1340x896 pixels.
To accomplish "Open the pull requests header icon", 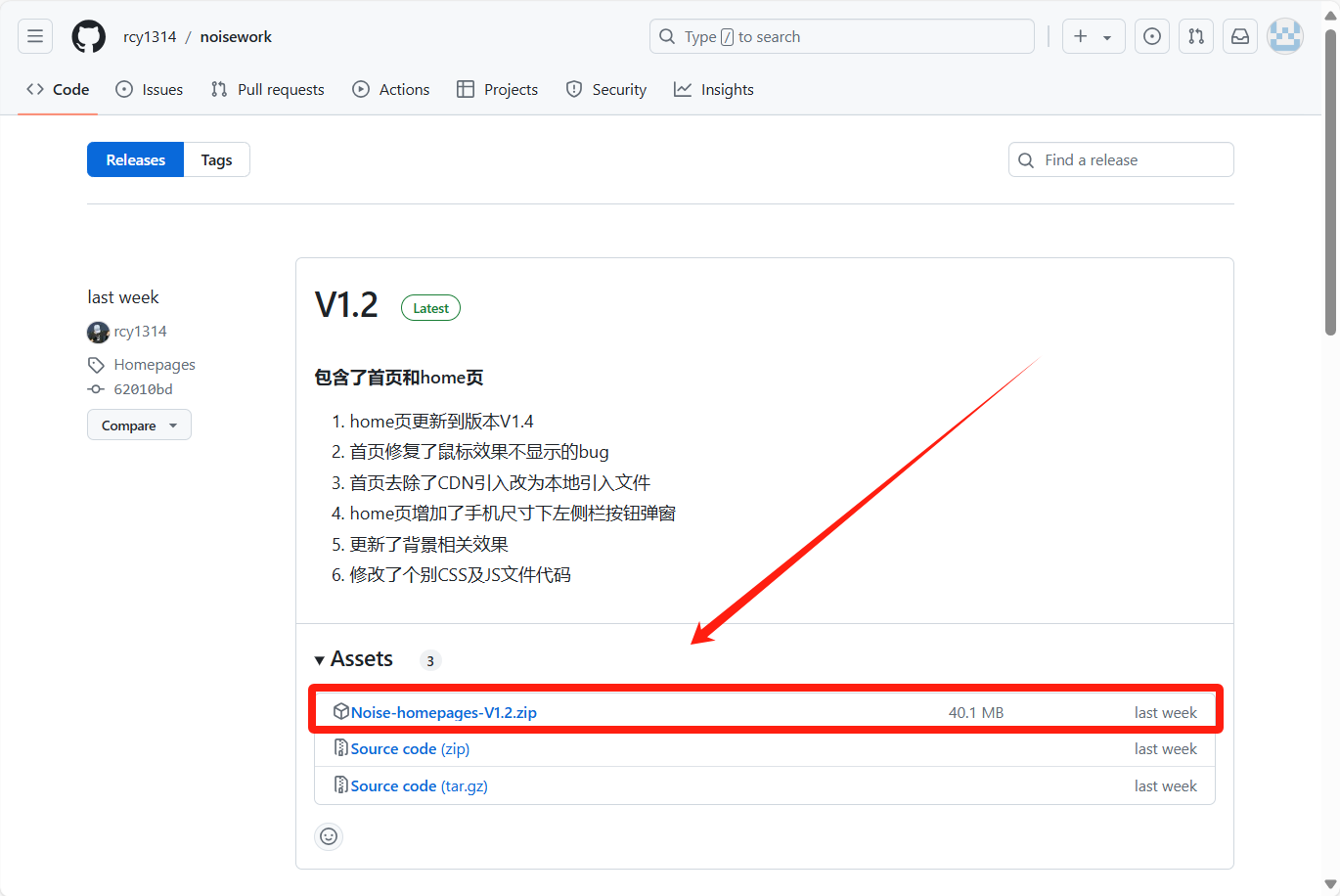I will [1196, 36].
